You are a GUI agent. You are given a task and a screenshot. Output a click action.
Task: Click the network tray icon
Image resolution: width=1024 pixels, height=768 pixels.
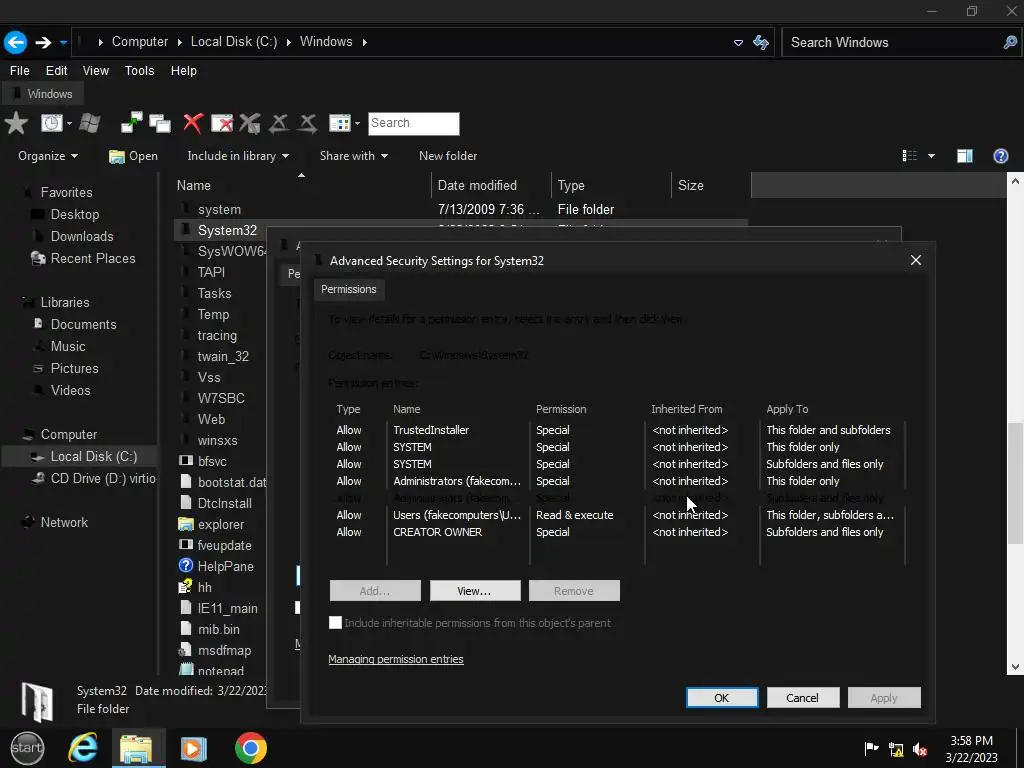pos(896,749)
